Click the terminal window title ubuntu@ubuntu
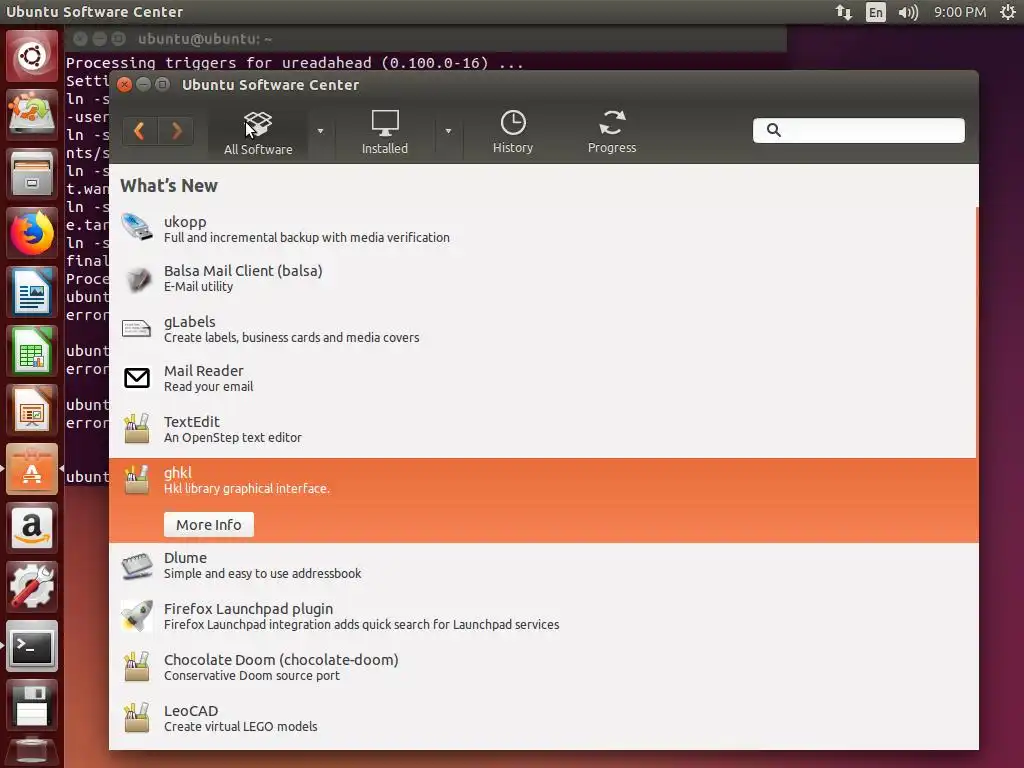The image size is (1024, 768). (204, 39)
